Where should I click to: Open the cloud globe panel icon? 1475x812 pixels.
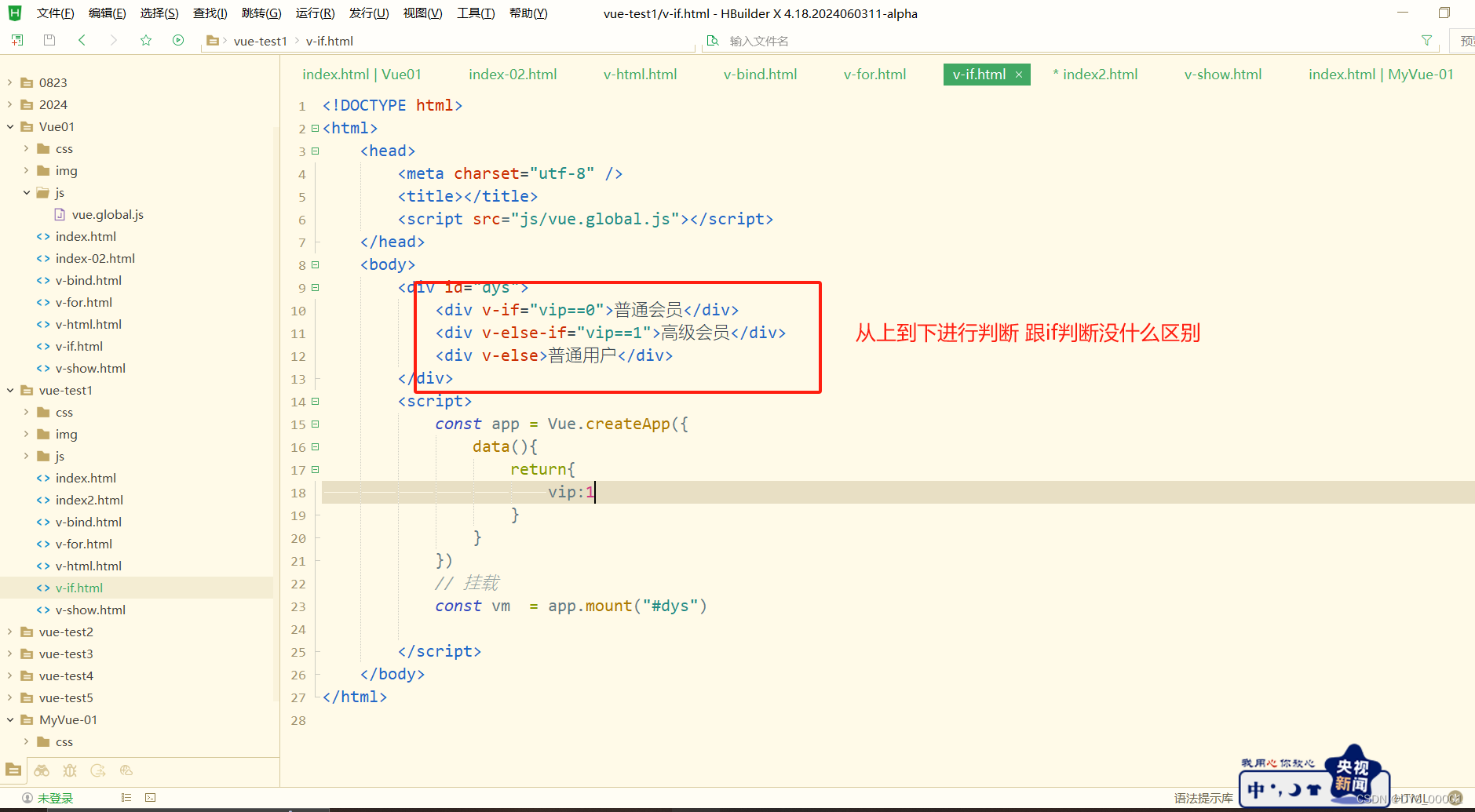click(126, 770)
